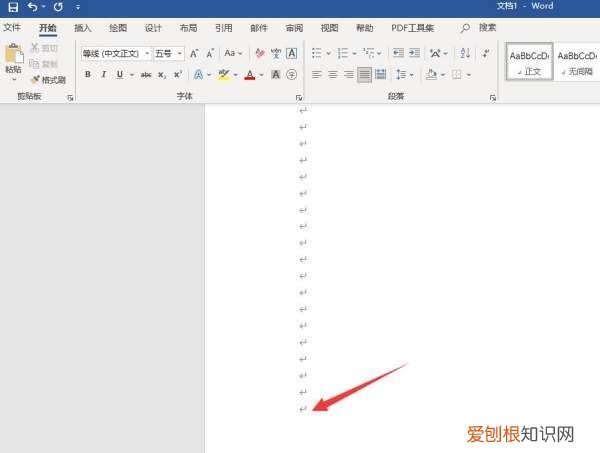600x453 pixels.
Task: Open the 引用 tab
Action: click(223, 28)
